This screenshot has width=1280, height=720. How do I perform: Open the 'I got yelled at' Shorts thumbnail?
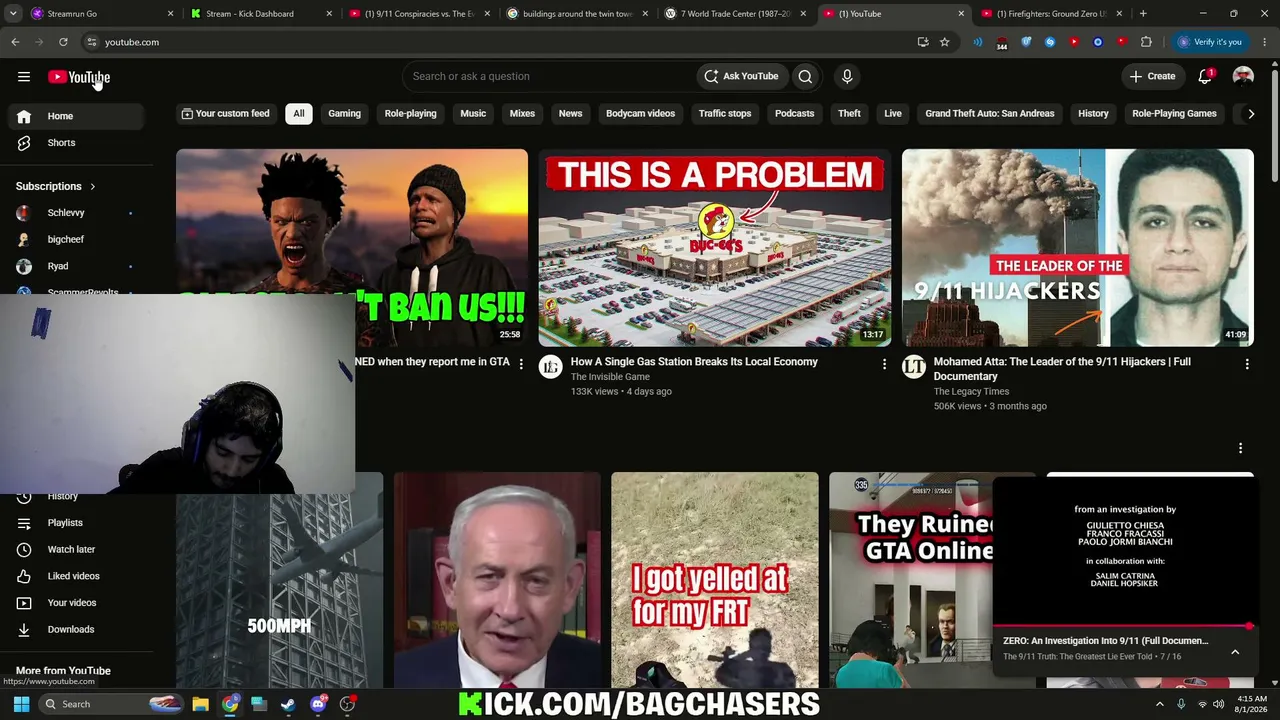(x=714, y=580)
